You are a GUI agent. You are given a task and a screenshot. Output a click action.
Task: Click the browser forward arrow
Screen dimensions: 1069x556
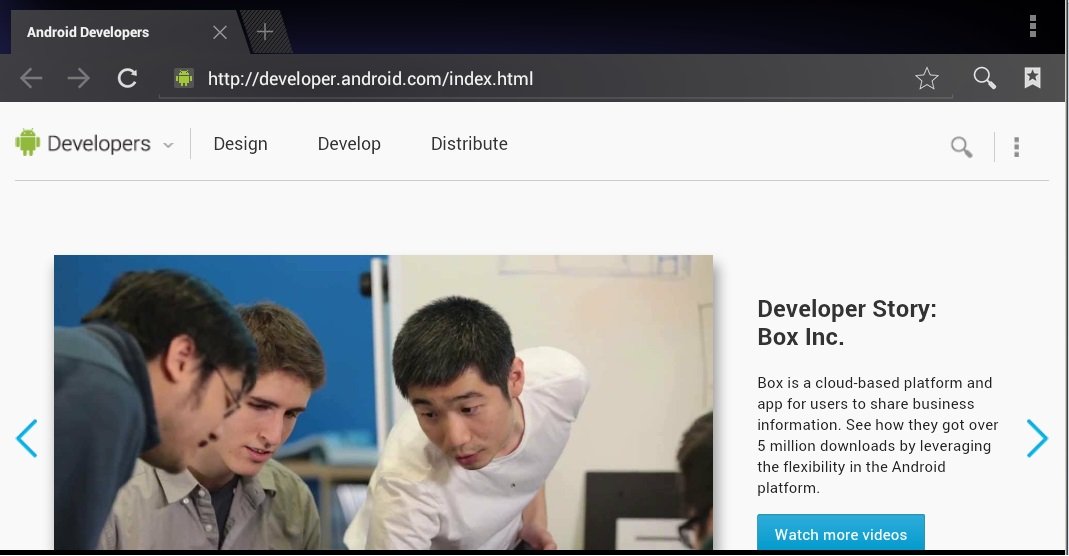[x=78, y=78]
